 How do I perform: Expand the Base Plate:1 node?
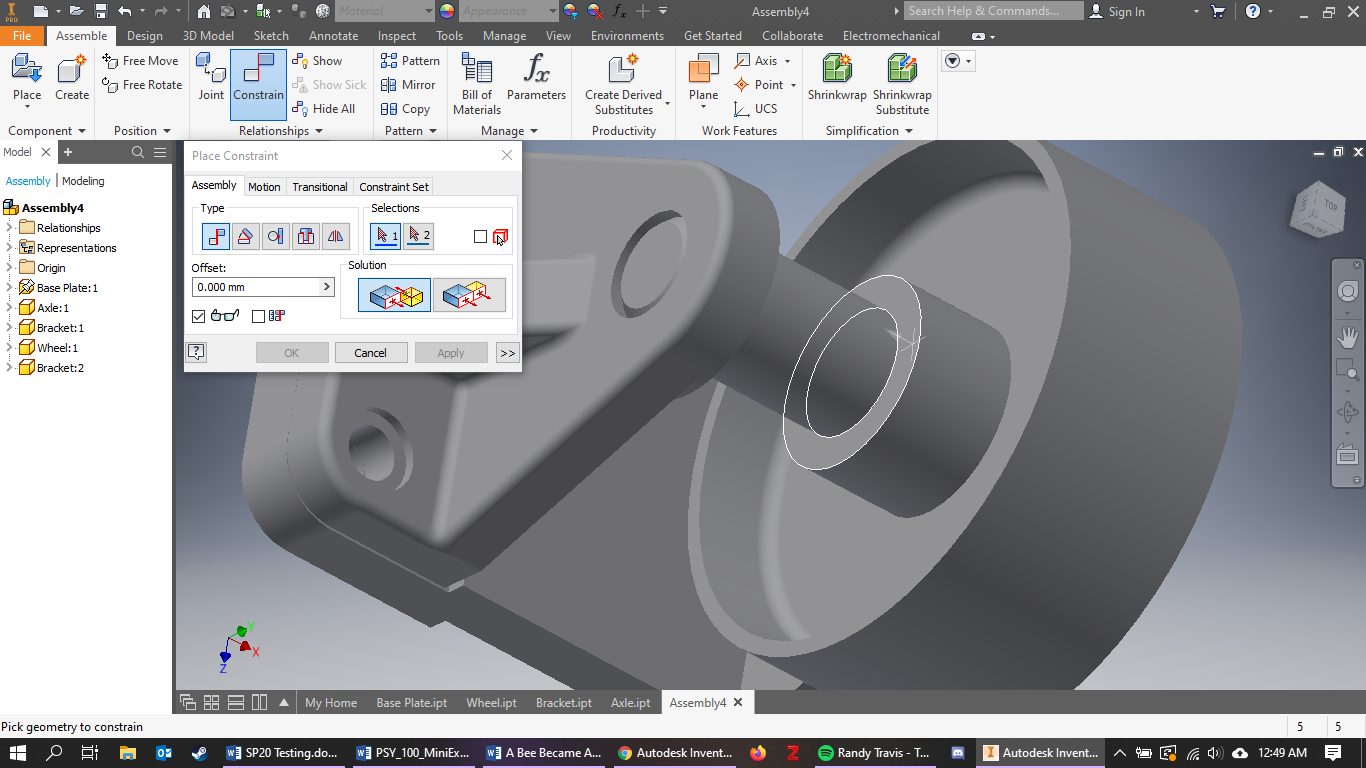[9, 287]
